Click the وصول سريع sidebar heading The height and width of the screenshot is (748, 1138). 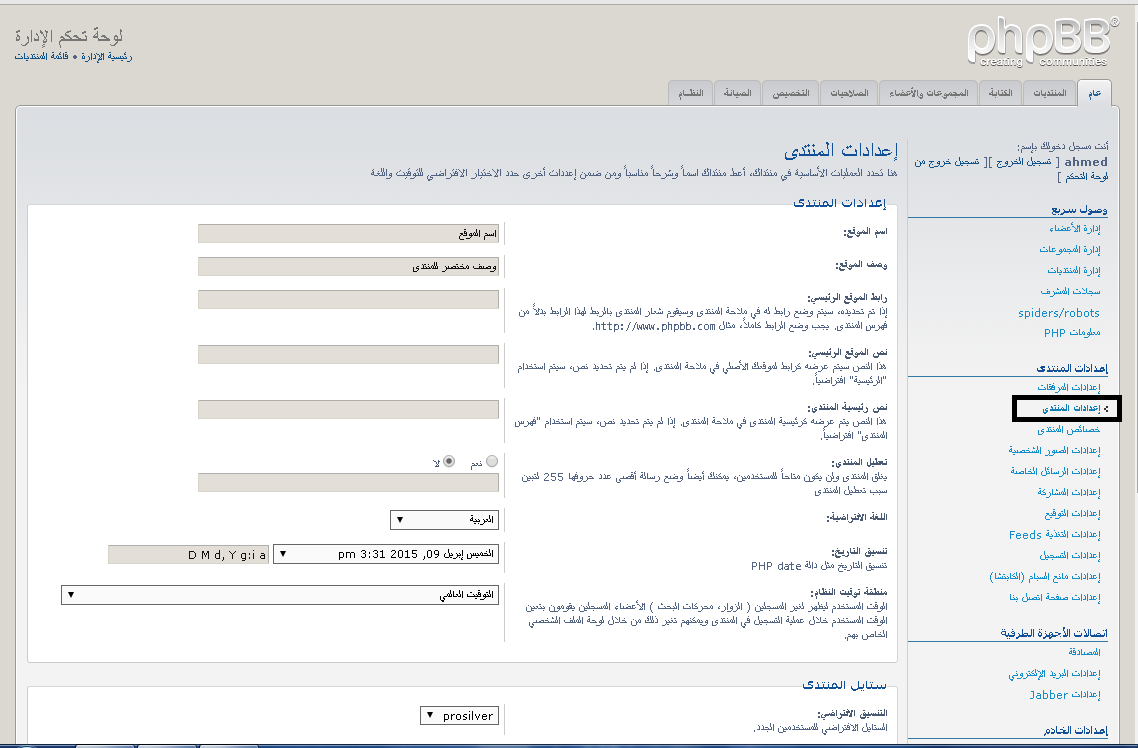[1079, 210]
